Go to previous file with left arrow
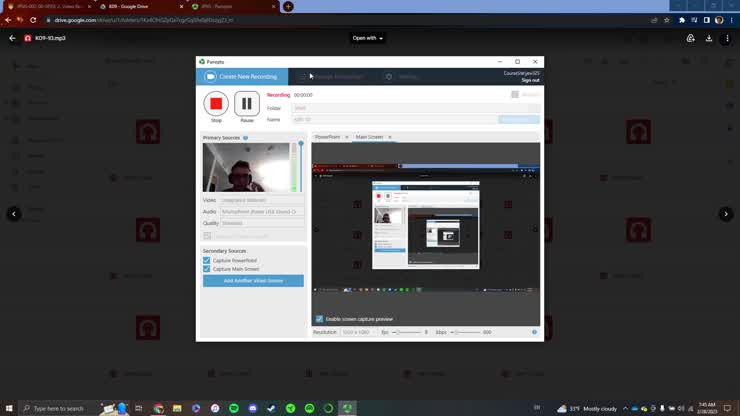Image resolution: width=740 pixels, height=416 pixels. click(14, 214)
